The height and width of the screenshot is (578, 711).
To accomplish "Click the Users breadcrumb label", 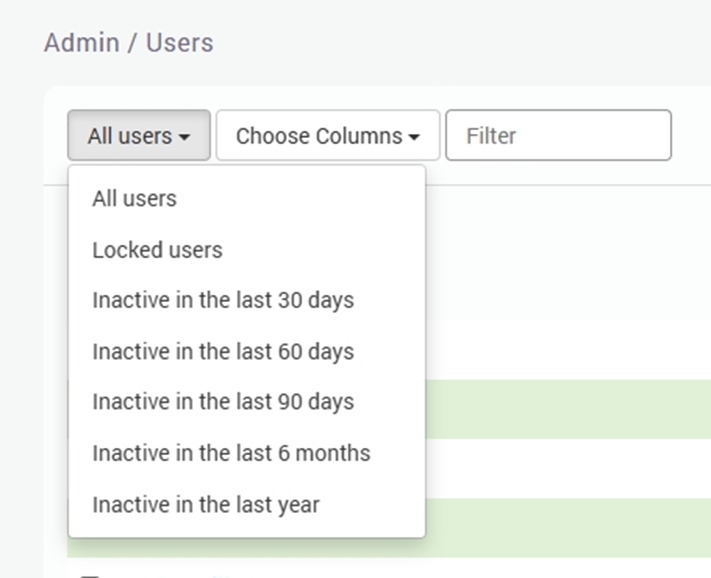I will point(179,43).
